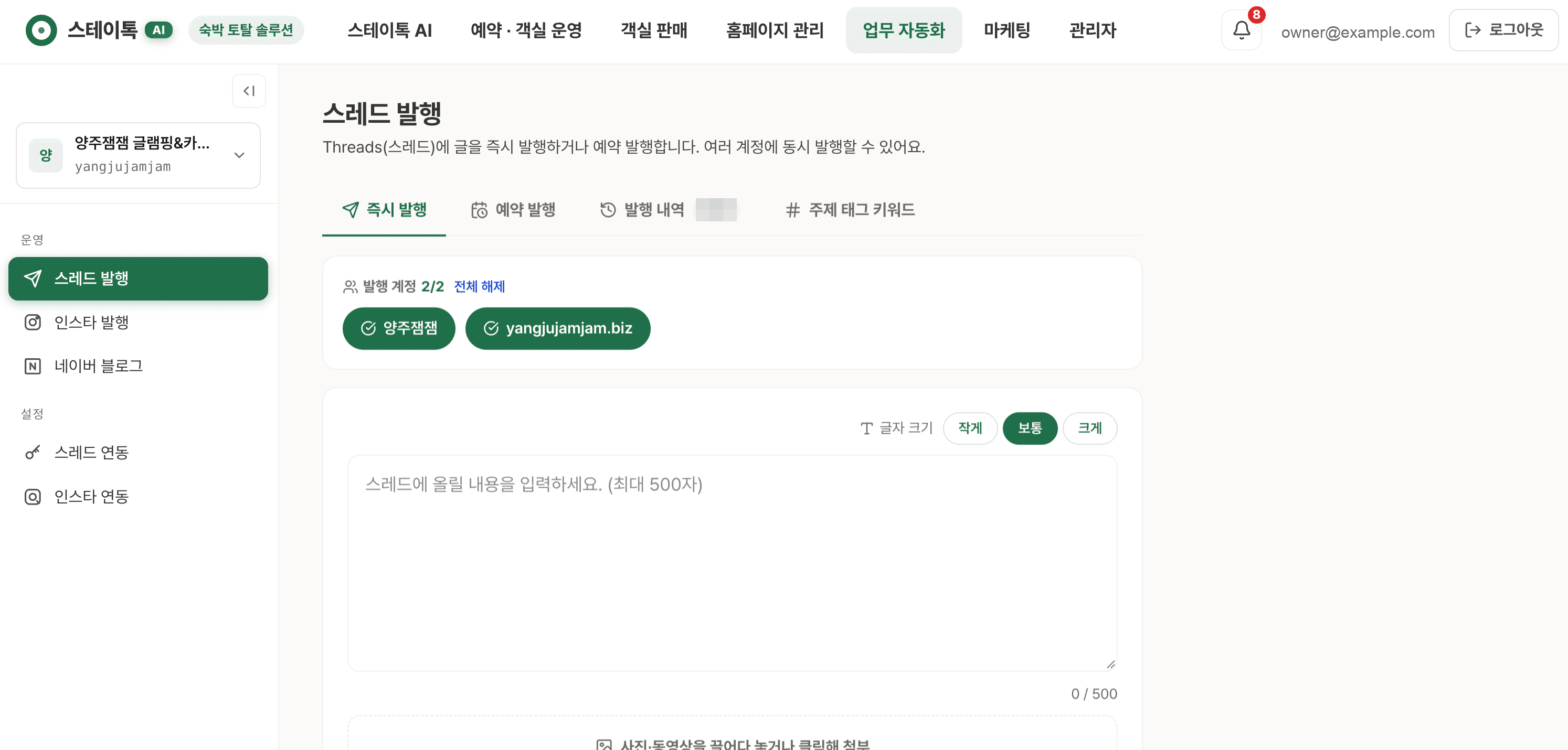
Task: Click the owner@example.com account text
Action: [x=1358, y=32]
